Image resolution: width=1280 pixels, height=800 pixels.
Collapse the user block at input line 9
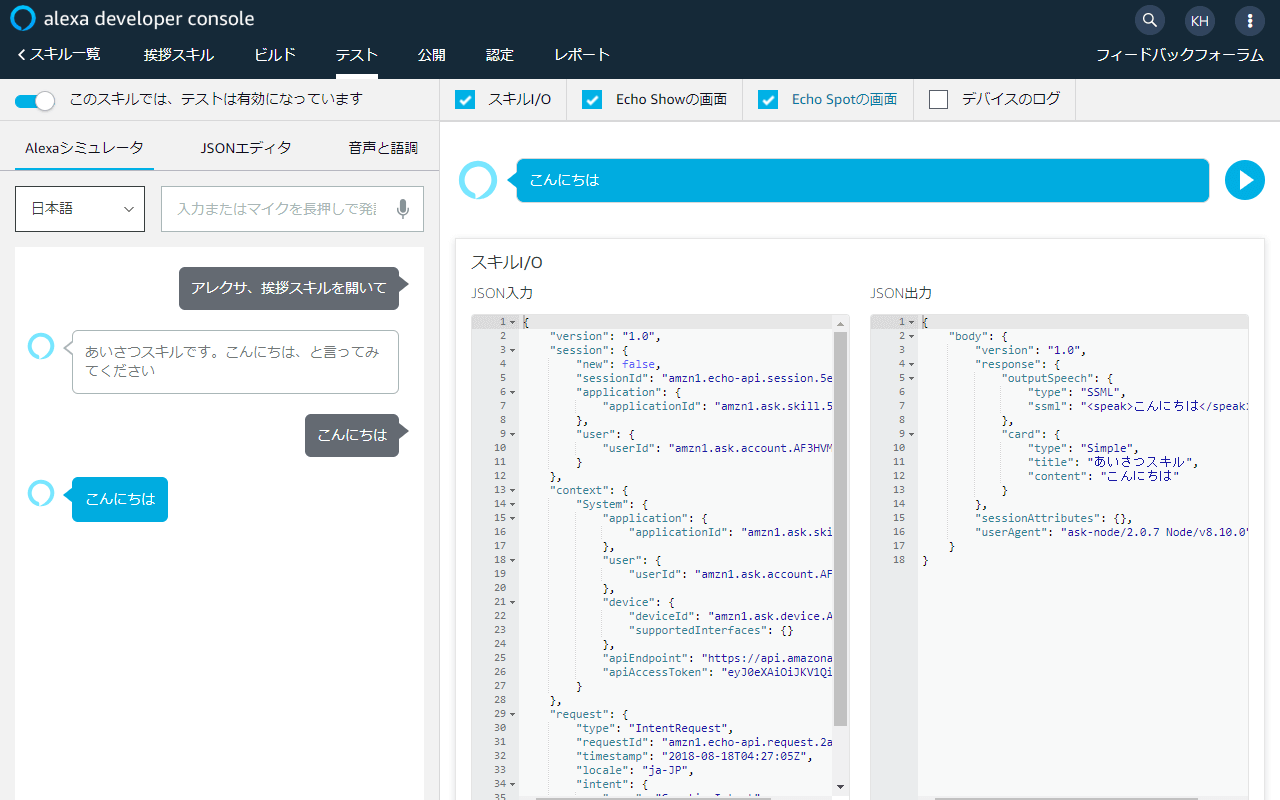pyautogui.click(x=513, y=434)
